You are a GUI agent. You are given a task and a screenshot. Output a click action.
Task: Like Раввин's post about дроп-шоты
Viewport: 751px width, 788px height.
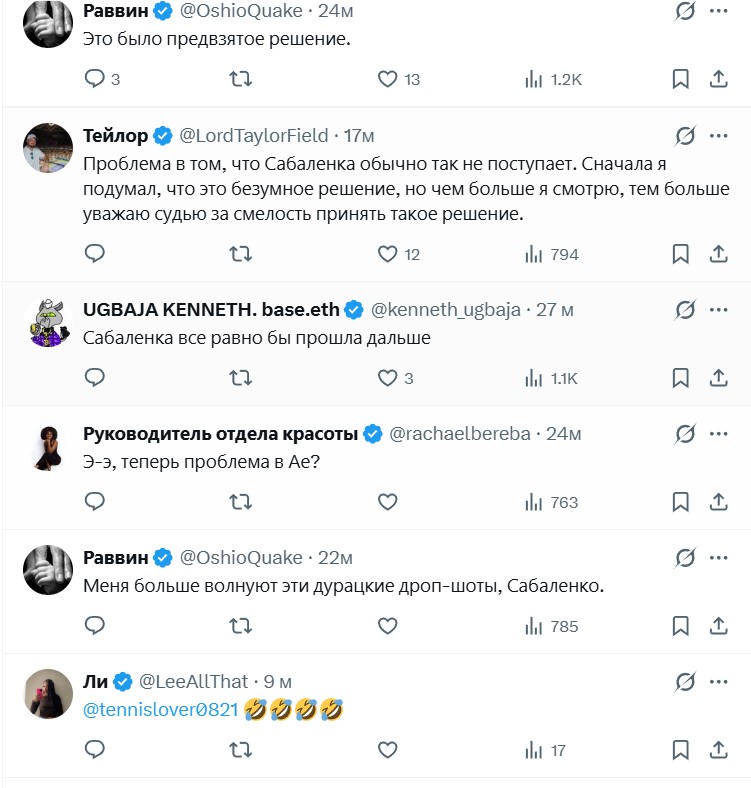click(x=388, y=626)
